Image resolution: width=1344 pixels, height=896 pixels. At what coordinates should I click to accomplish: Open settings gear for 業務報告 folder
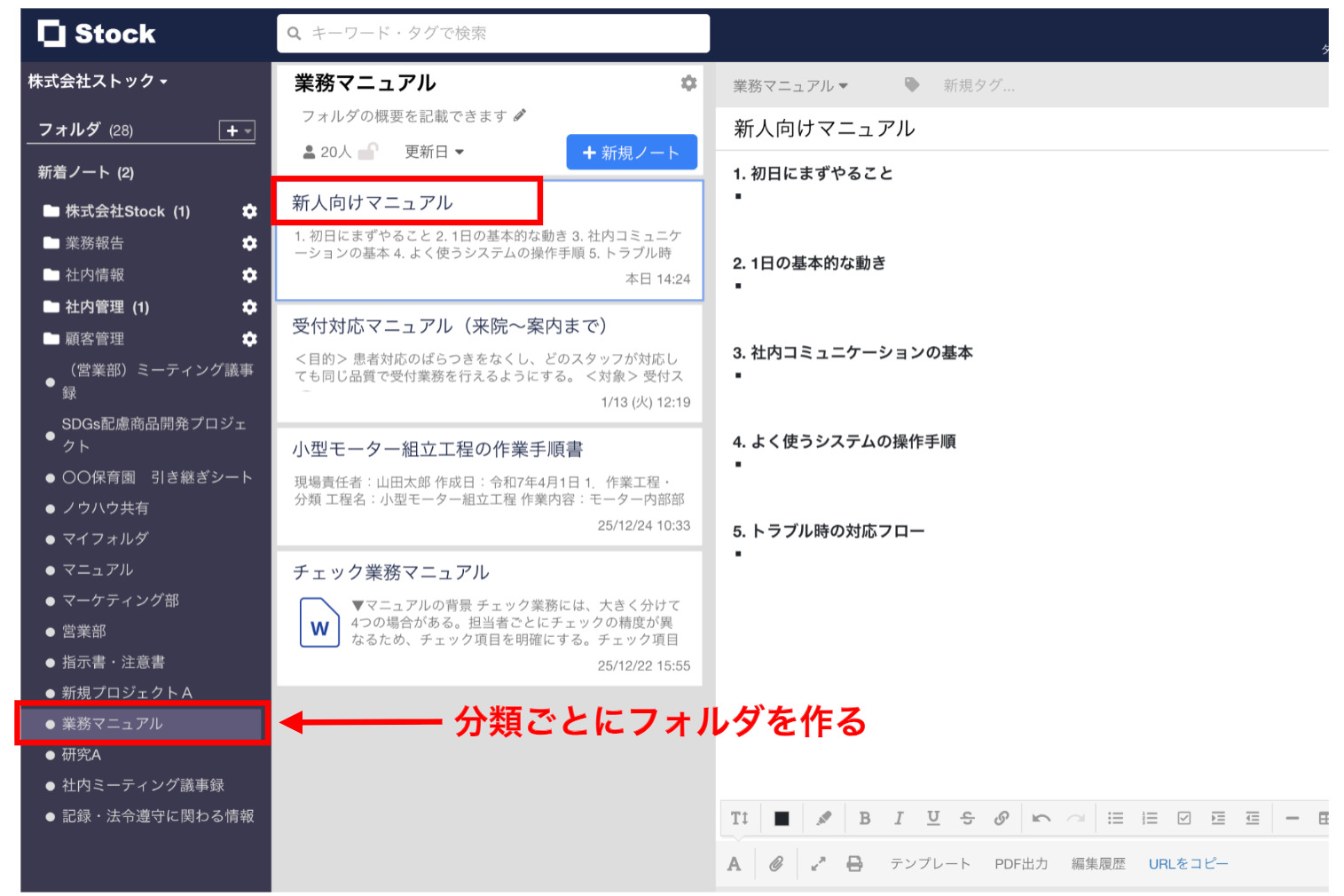tap(249, 243)
